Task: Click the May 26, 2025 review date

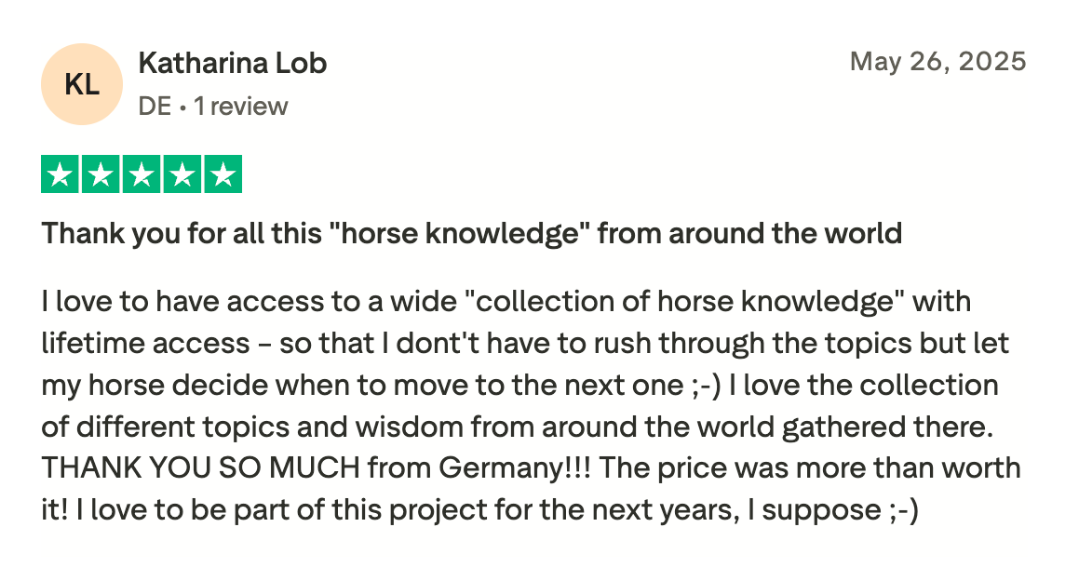Action: point(938,62)
